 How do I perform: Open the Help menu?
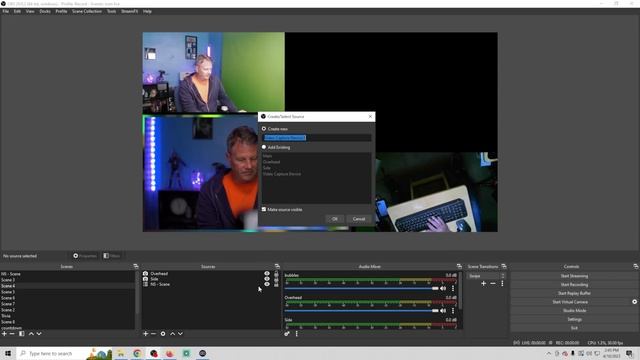[x=147, y=11]
